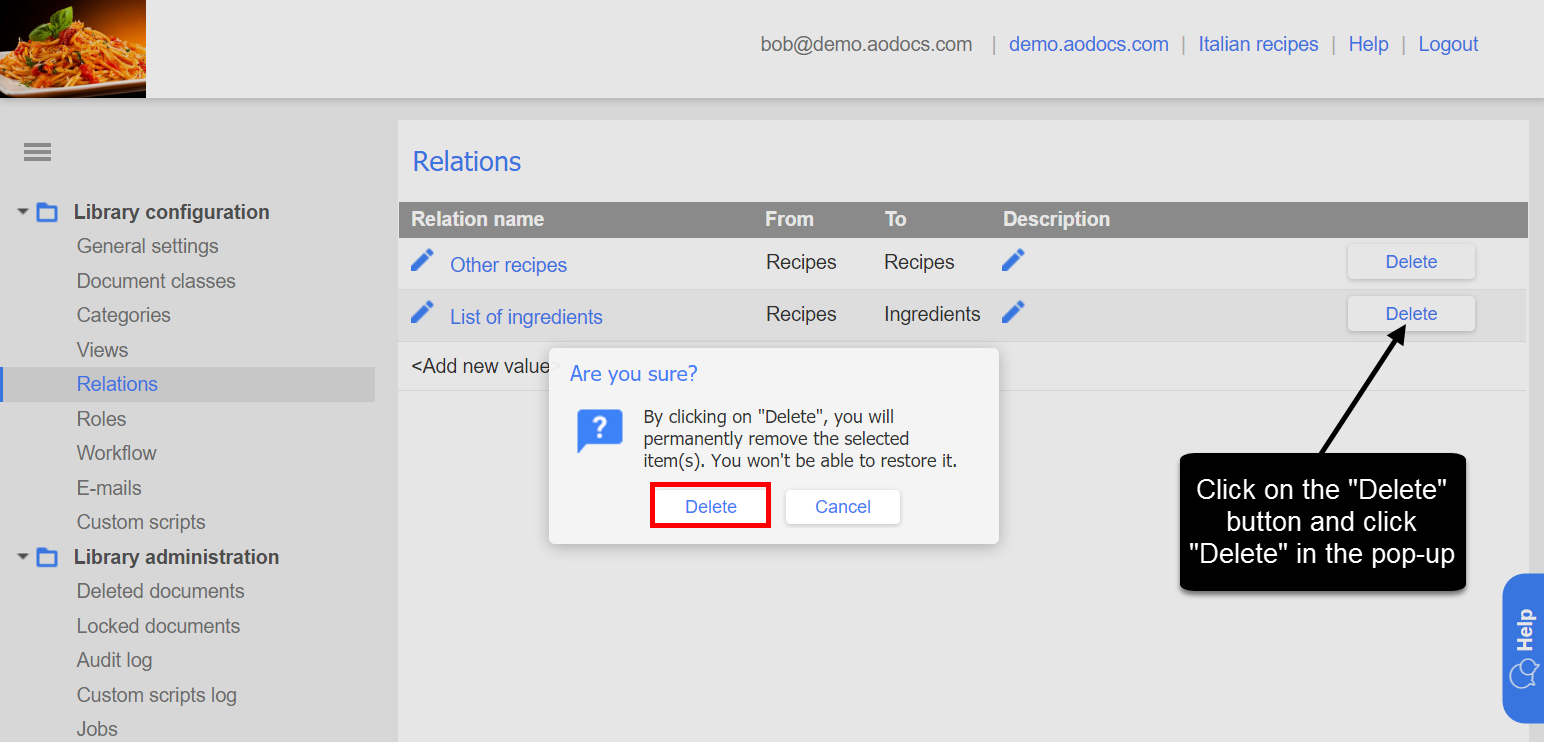Edit the Other recipes relation name pencil

click(423, 260)
